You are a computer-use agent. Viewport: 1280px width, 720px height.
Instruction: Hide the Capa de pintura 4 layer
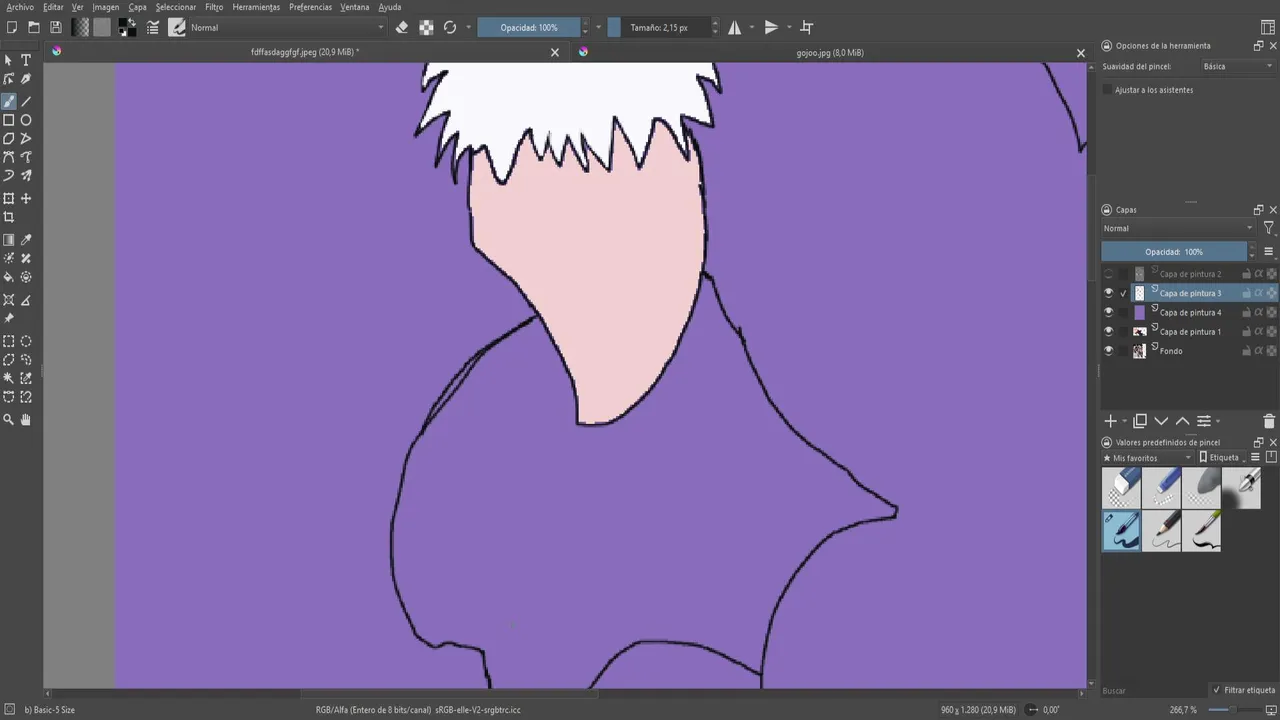(x=1108, y=312)
